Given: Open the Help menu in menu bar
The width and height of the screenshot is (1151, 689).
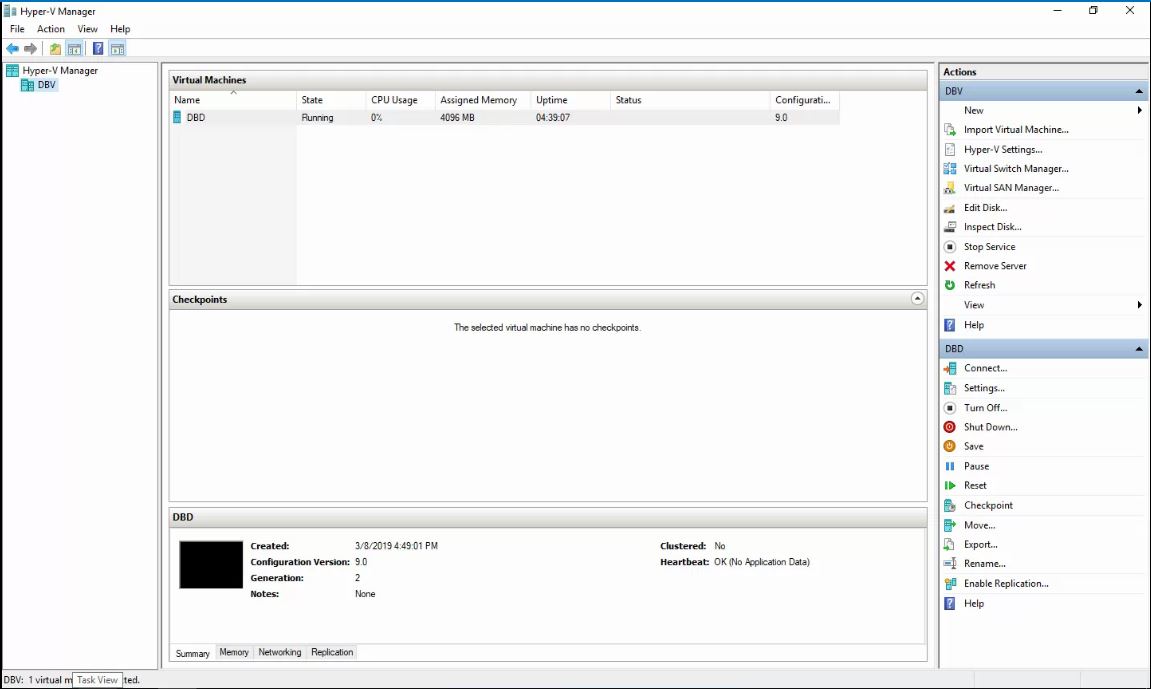Looking at the screenshot, I should tap(120, 29).
